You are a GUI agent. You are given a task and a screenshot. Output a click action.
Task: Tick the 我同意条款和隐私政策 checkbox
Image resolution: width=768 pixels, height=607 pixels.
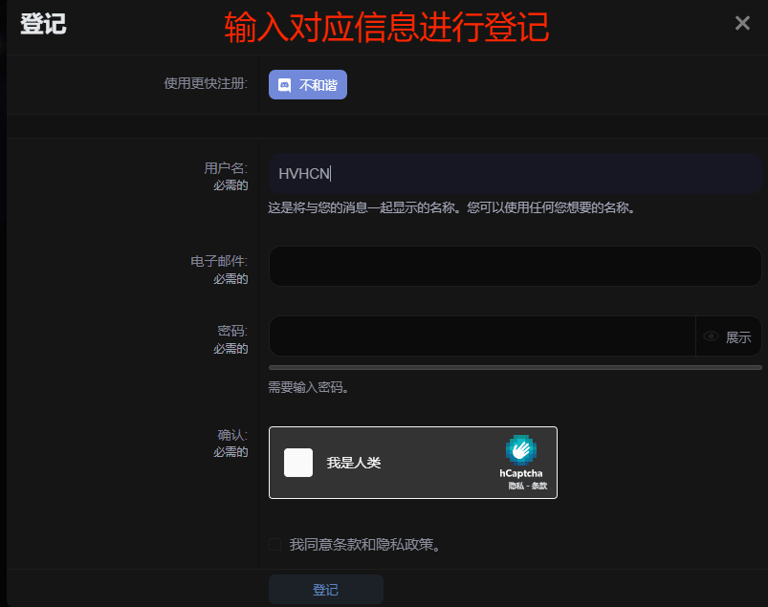275,544
